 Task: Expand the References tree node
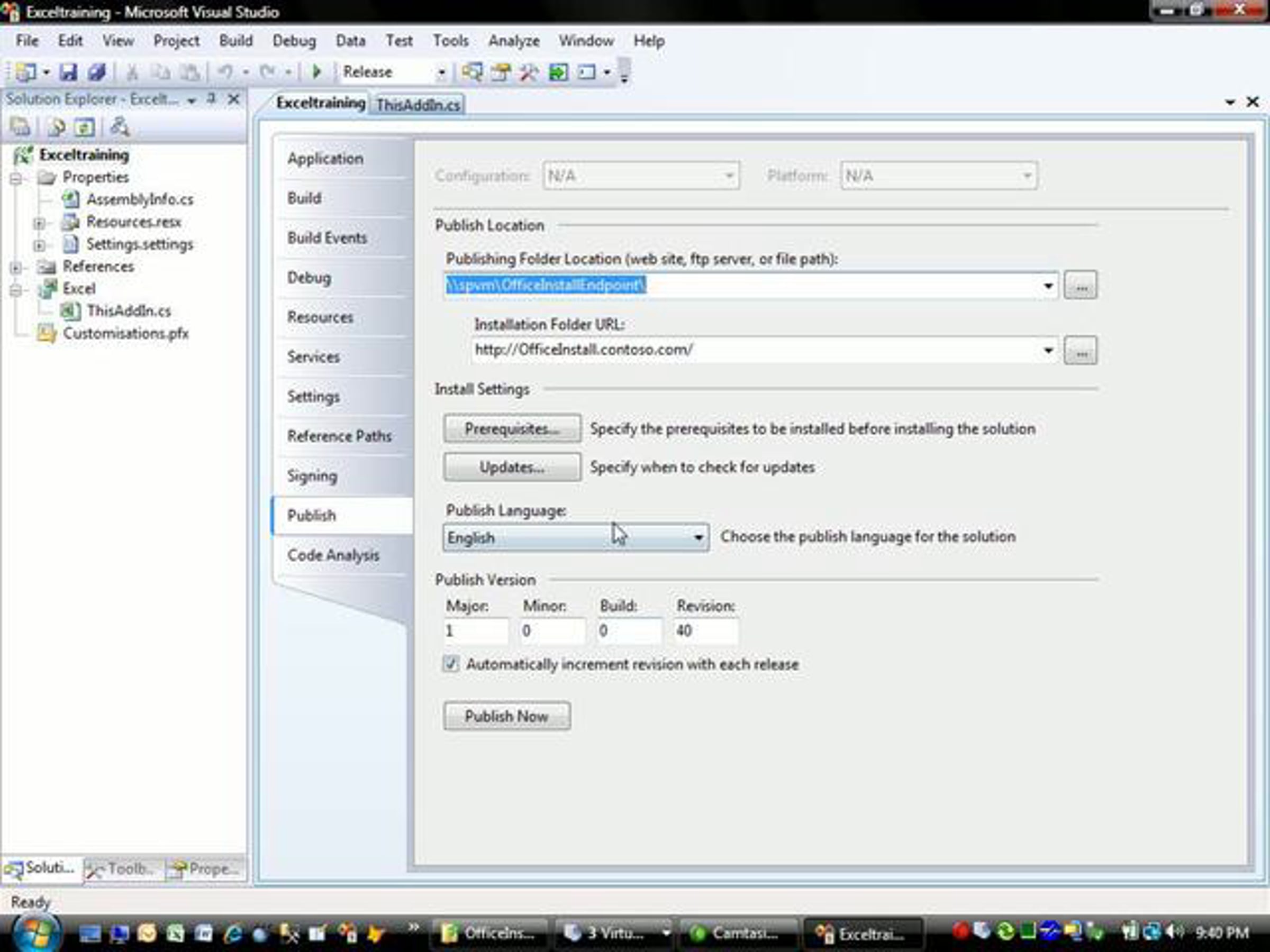(16, 267)
